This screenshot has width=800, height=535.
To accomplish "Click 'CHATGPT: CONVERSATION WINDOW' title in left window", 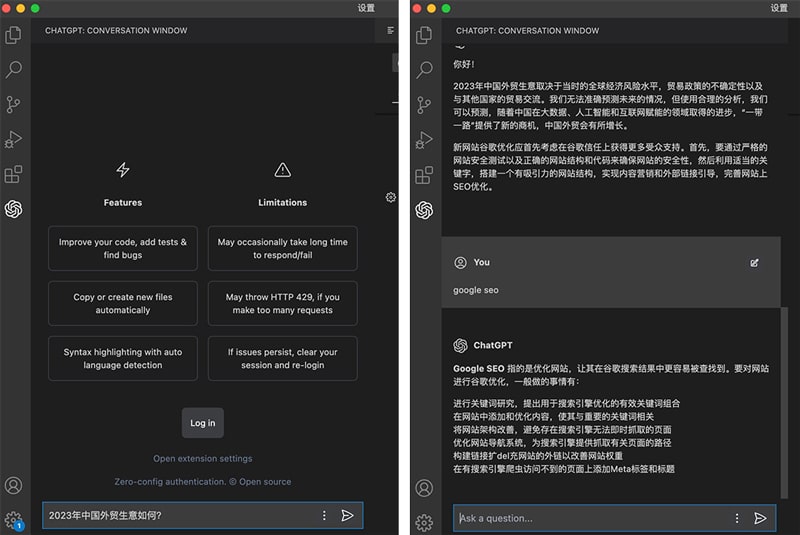I will tap(116, 31).
